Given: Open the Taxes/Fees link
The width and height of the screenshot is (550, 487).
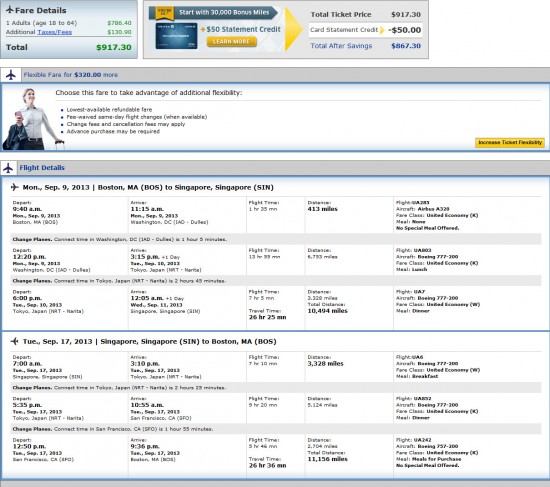Looking at the screenshot, I should [54, 32].
